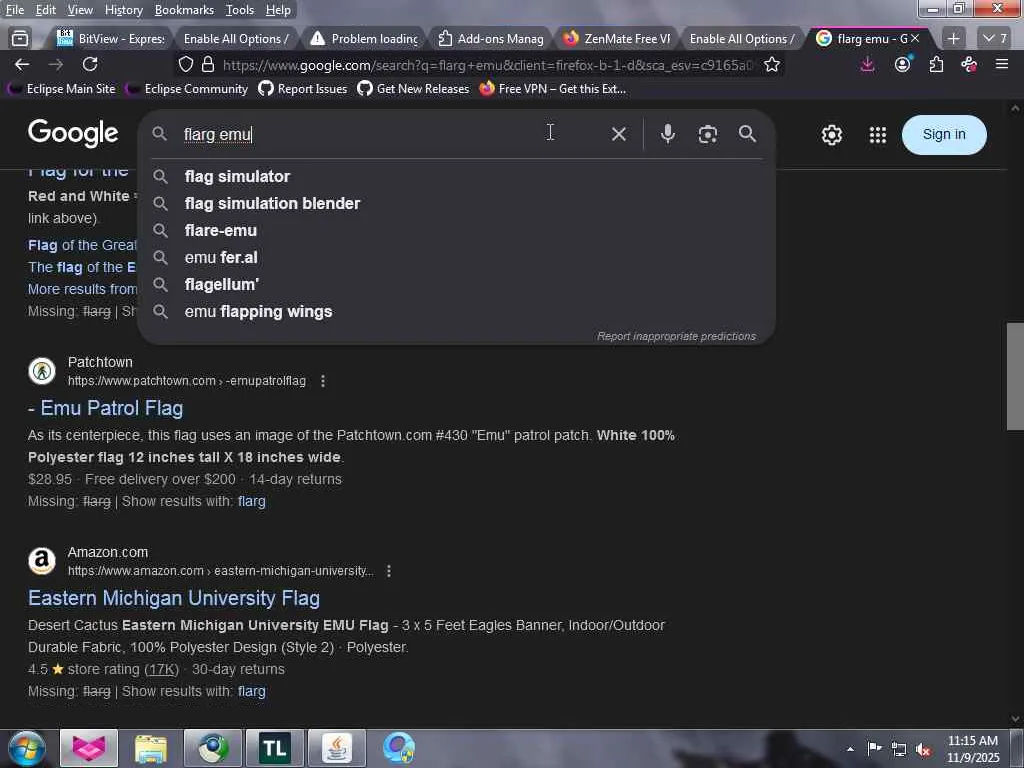This screenshot has width=1024, height=768.
Task: Open the file explorer taskbar icon
Action: 151,748
